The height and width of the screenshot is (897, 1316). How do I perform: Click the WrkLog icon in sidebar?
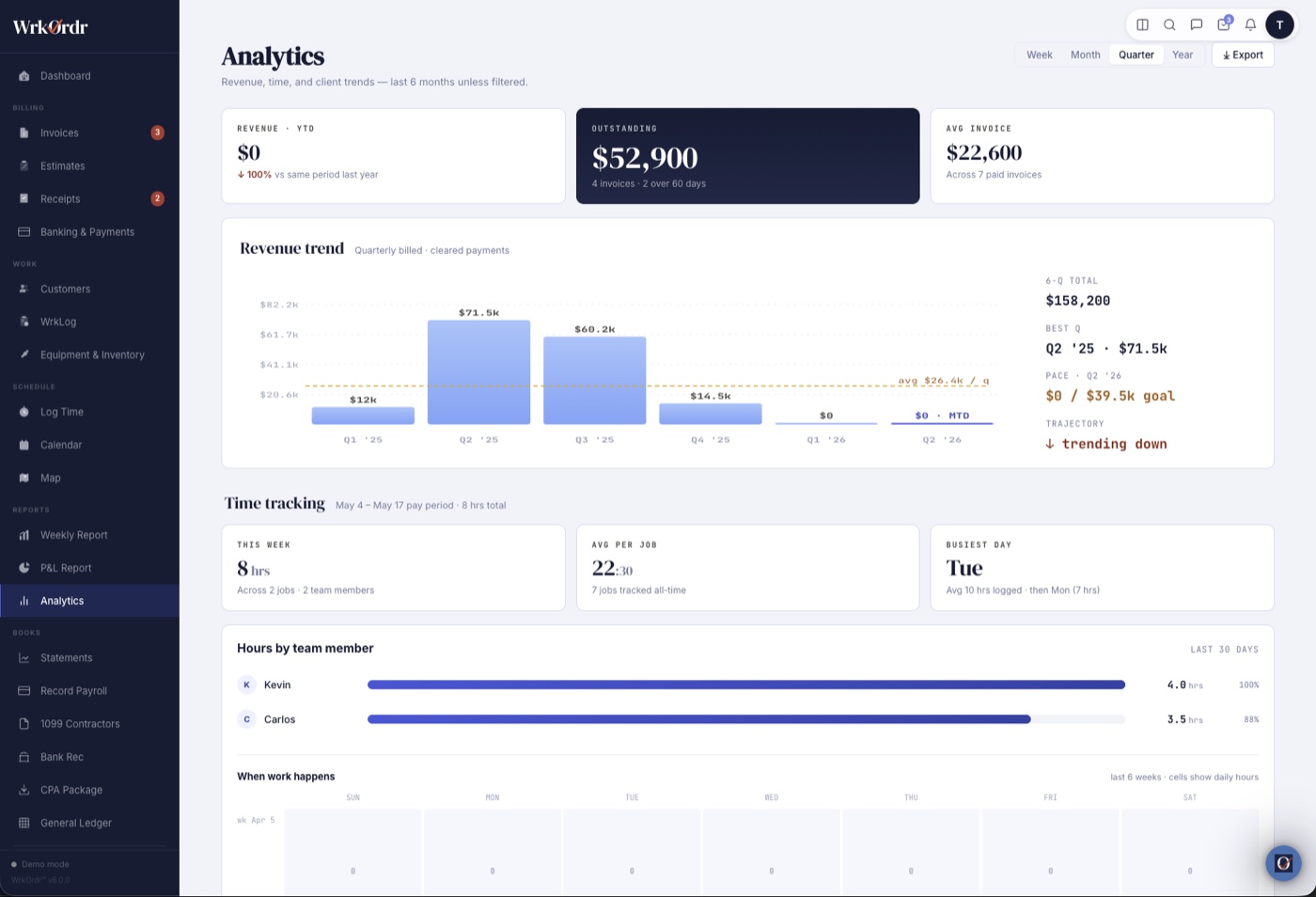[24, 323]
